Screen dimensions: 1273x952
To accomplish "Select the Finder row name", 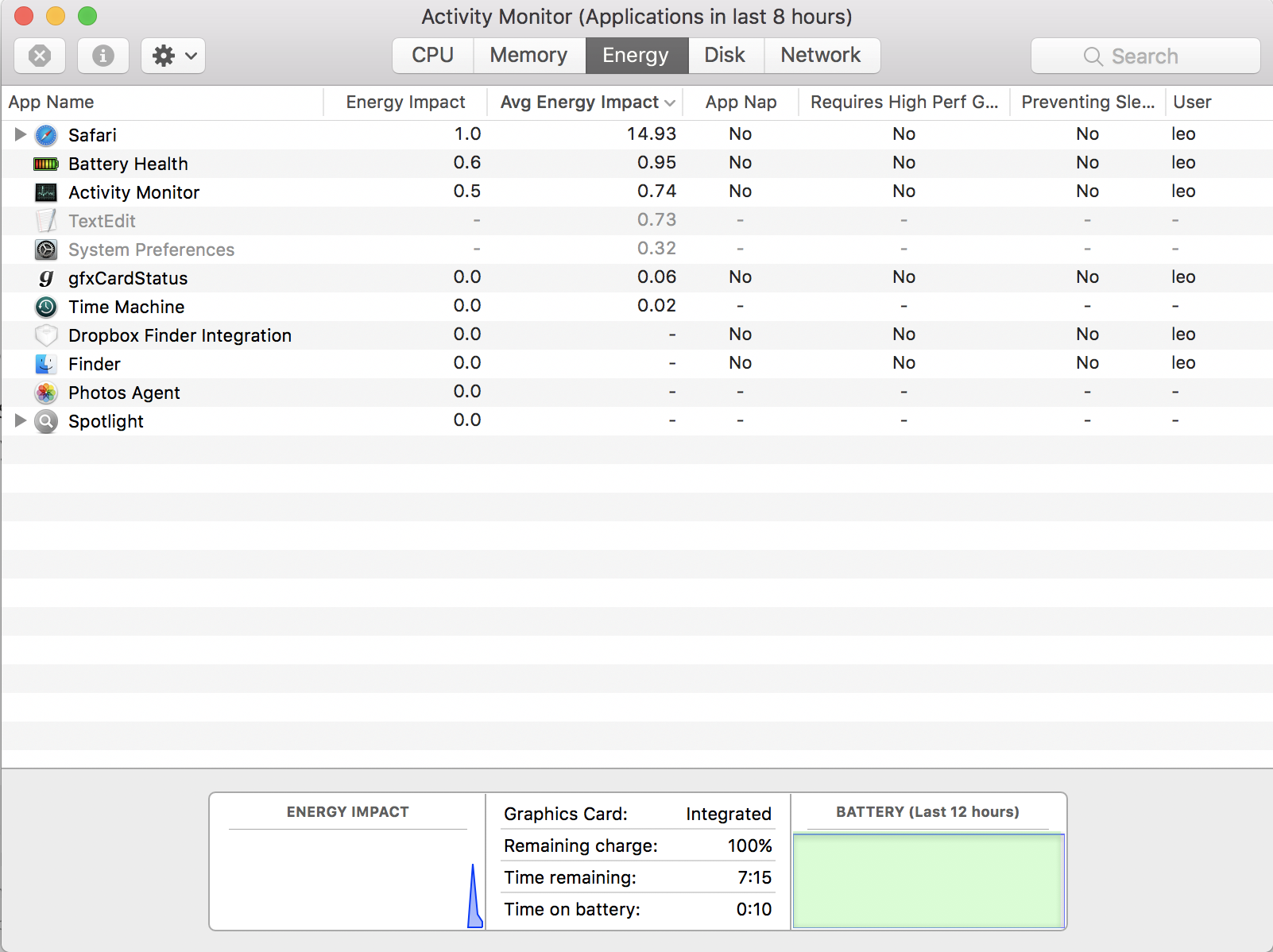I will pyautogui.click(x=95, y=364).
